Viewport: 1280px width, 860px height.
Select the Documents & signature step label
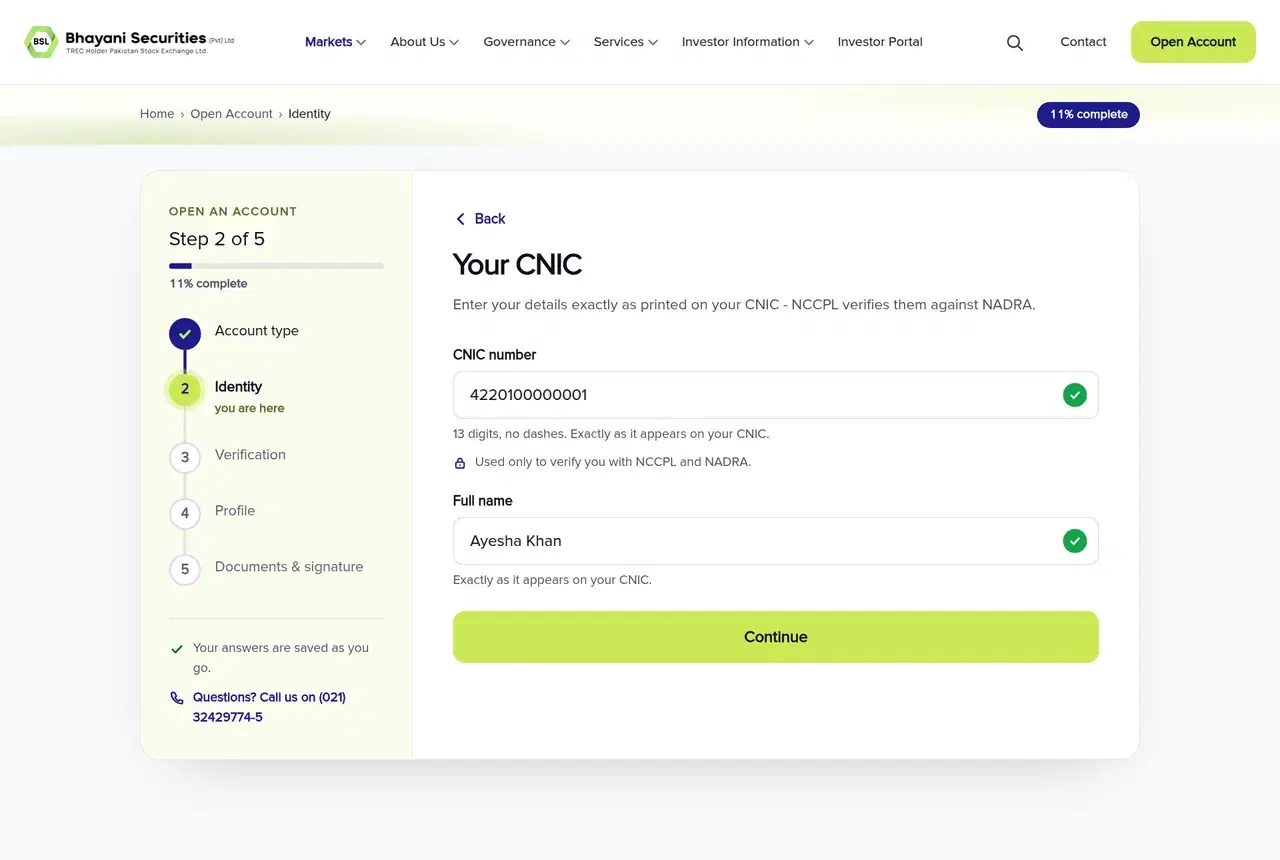coord(289,567)
